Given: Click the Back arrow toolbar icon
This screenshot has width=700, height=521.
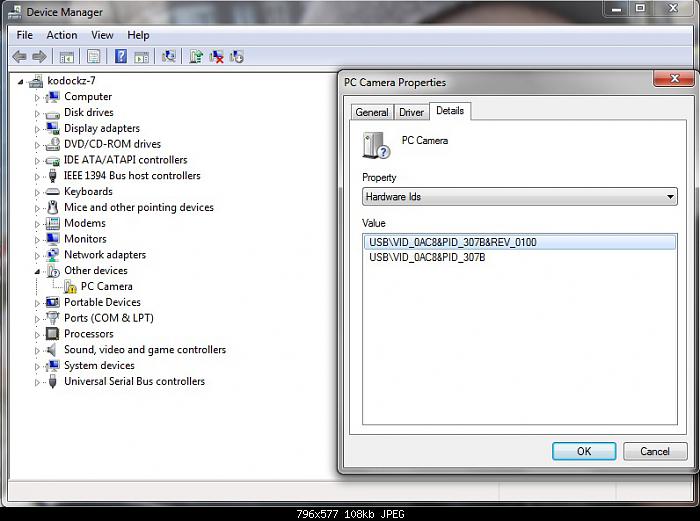Looking at the screenshot, I should (x=19, y=57).
